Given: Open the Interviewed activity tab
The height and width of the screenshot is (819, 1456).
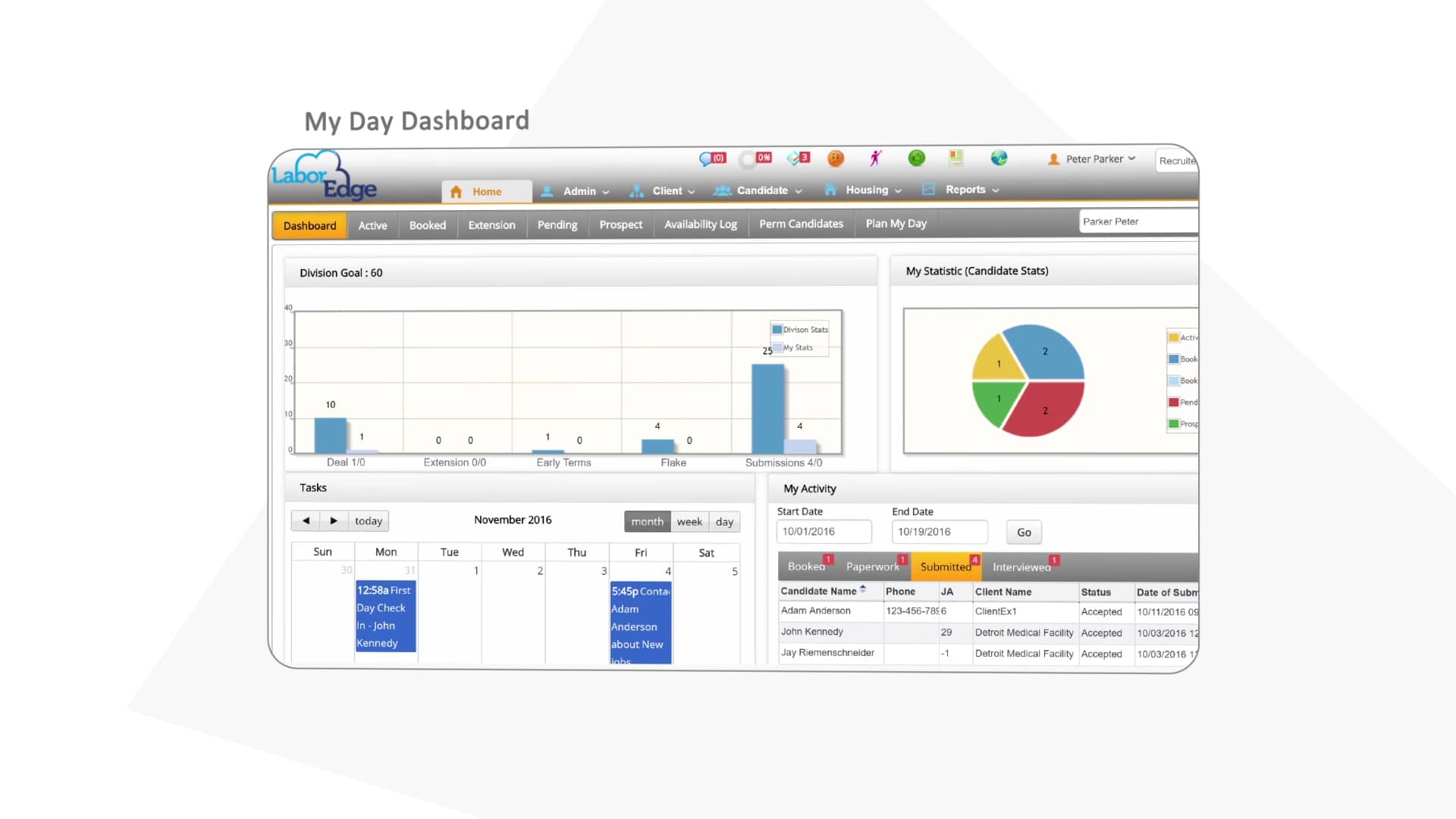Looking at the screenshot, I should click(1021, 567).
